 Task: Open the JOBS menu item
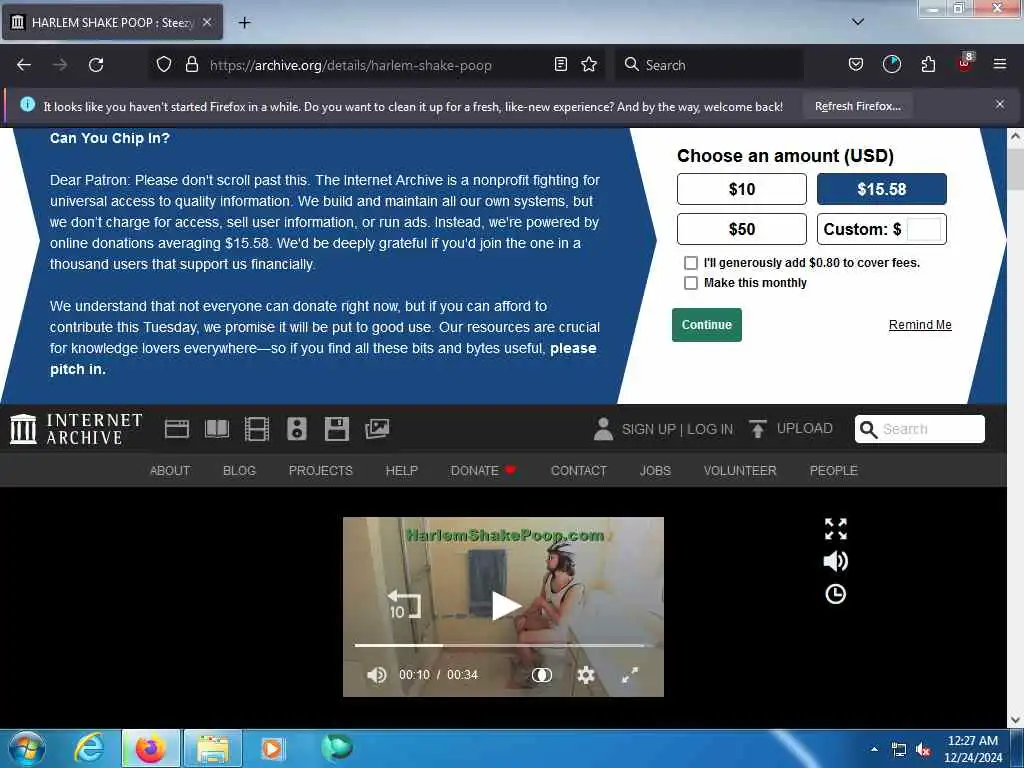tap(655, 470)
